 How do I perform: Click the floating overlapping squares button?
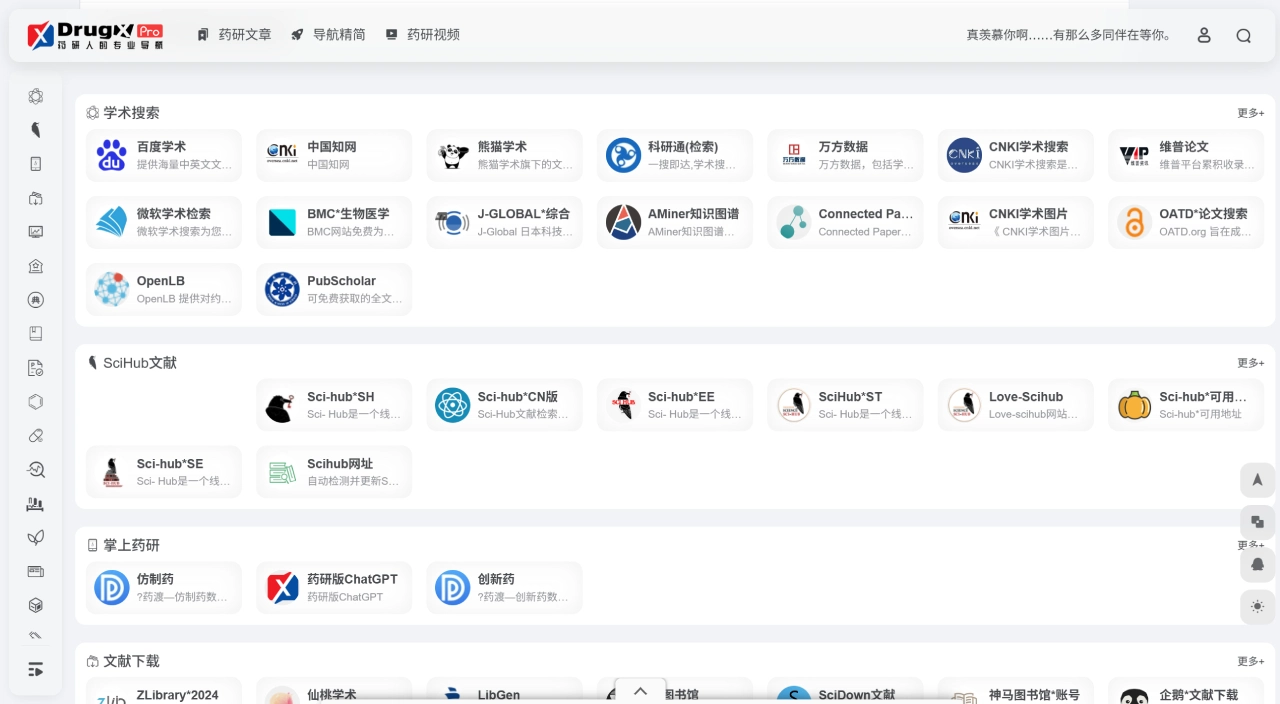1257,522
